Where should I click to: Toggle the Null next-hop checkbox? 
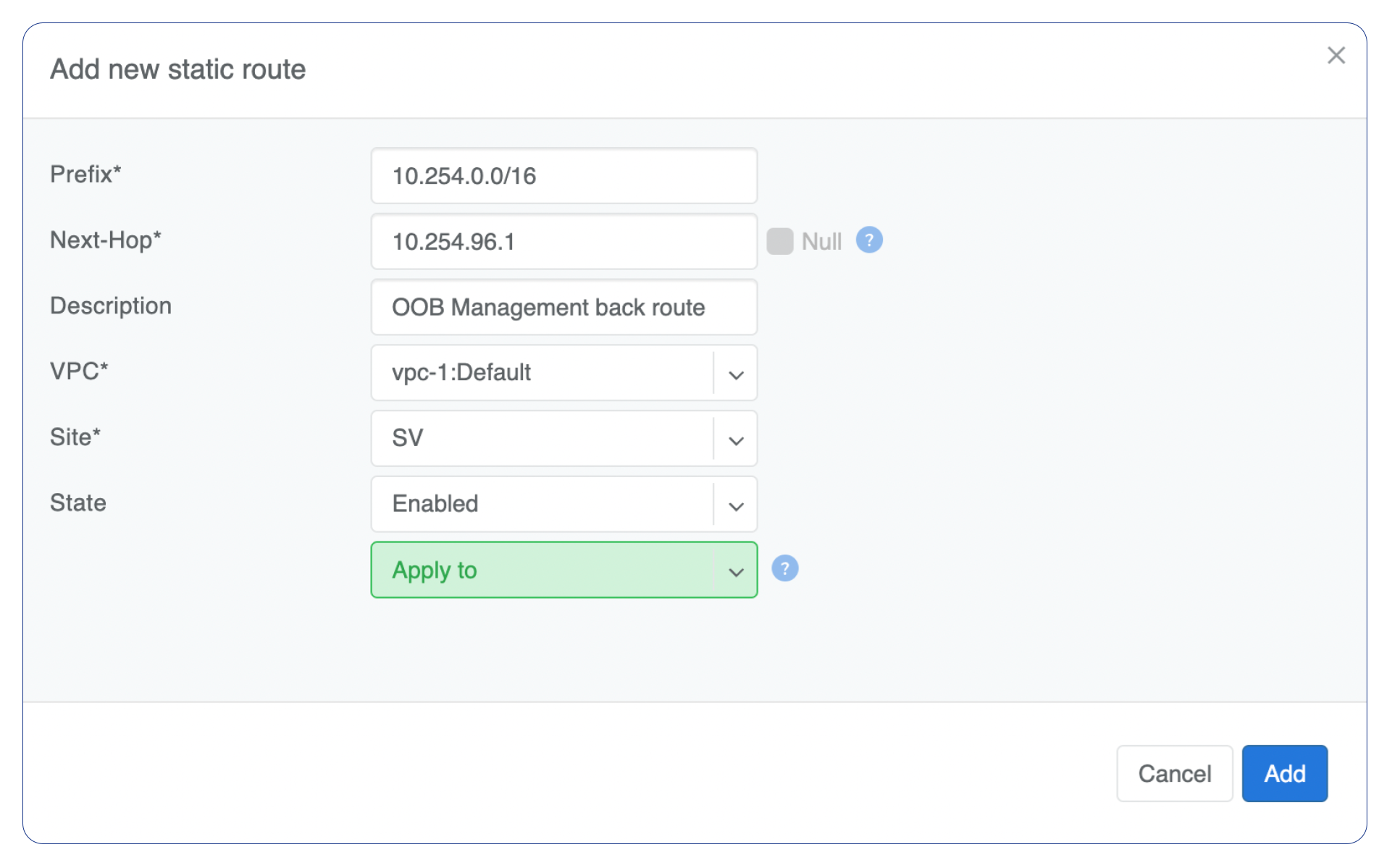click(779, 241)
